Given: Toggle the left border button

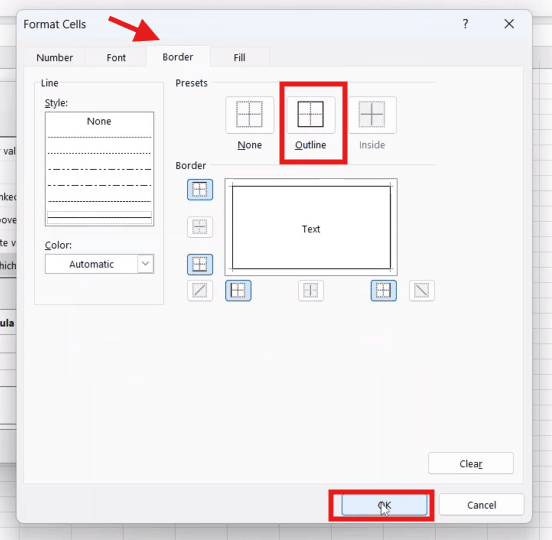Looking at the screenshot, I should pyautogui.click(x=238, y=291).
